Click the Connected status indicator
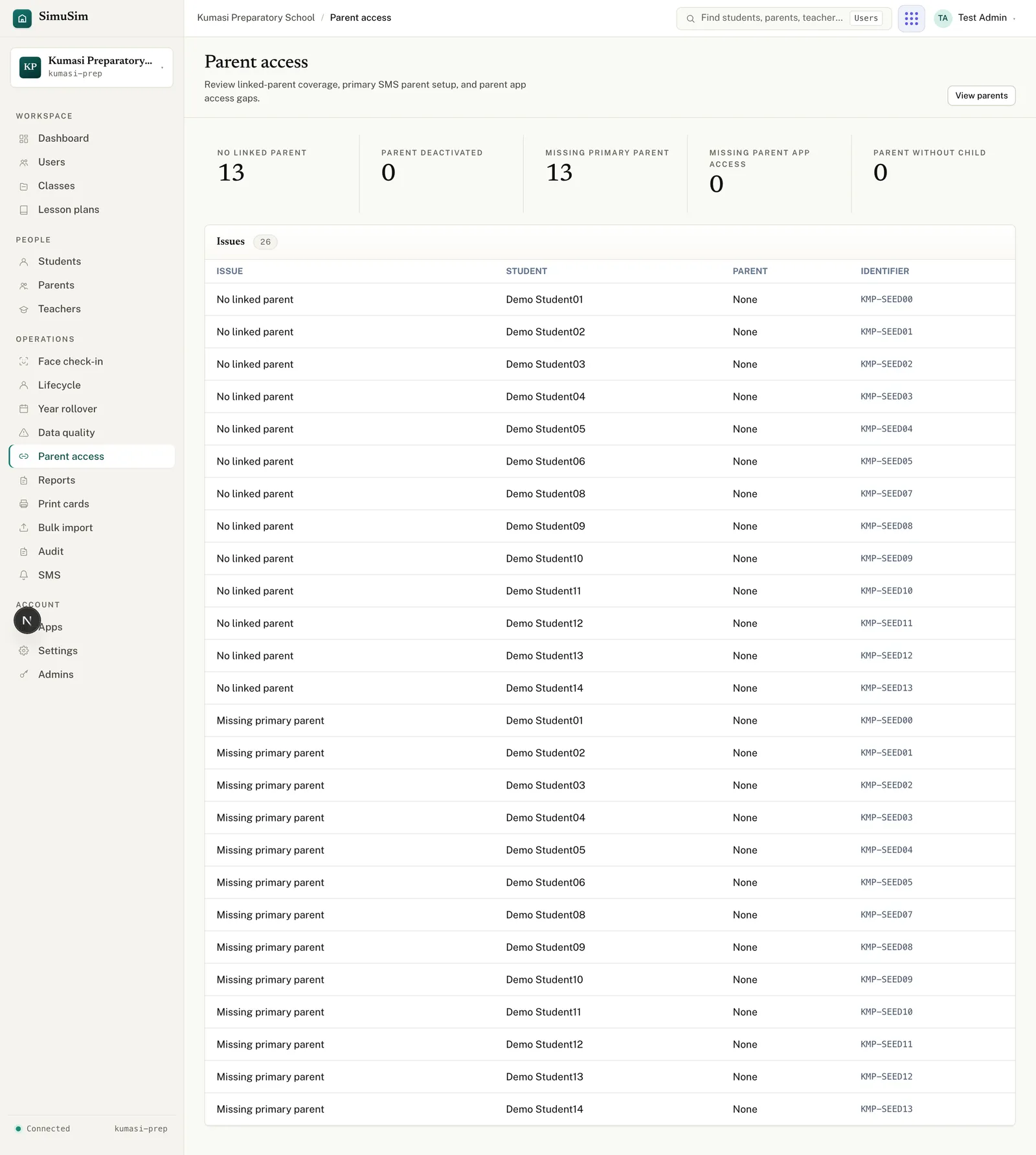 (43, 1129)
